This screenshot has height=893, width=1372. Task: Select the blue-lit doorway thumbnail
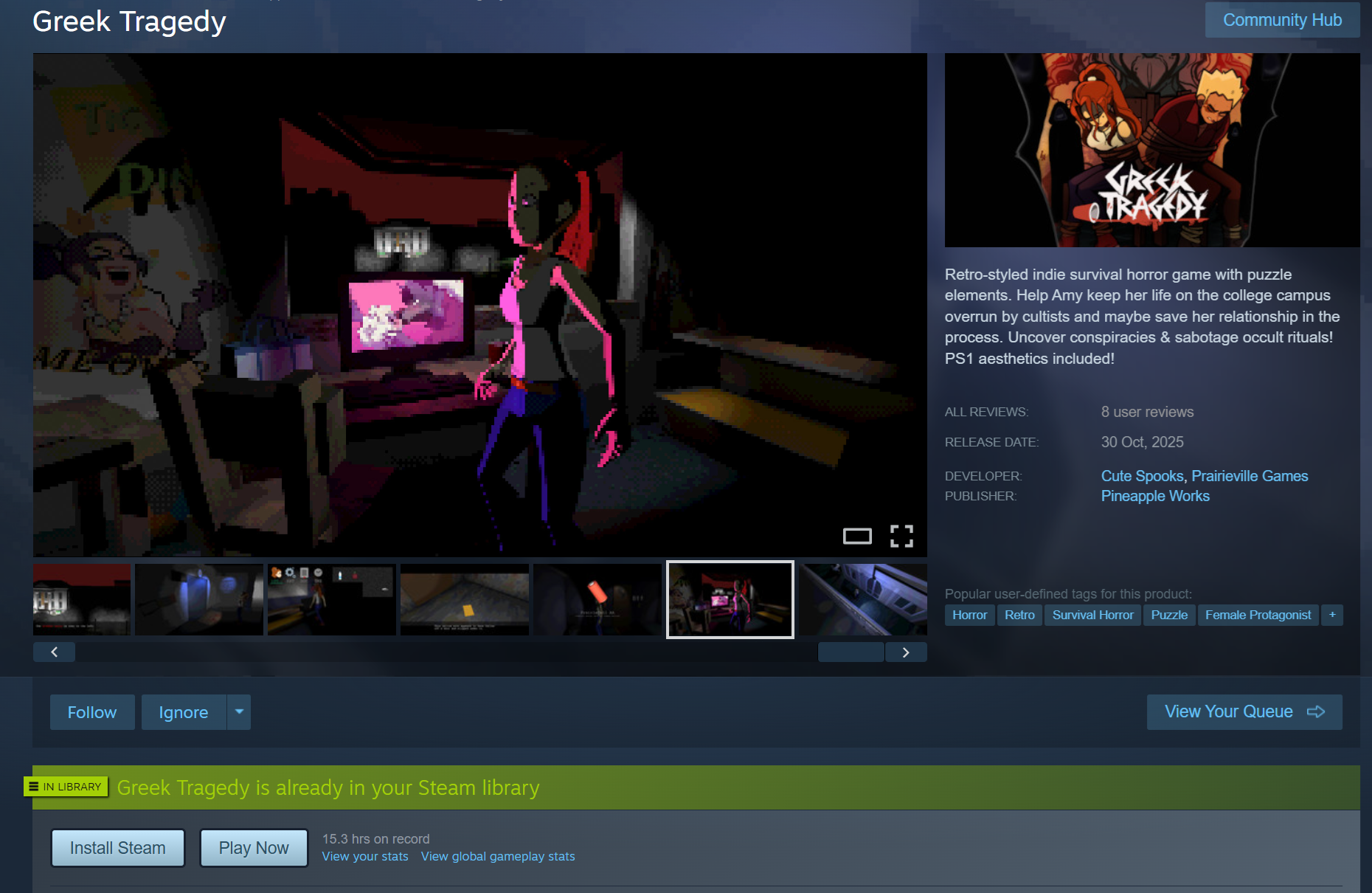199,599
